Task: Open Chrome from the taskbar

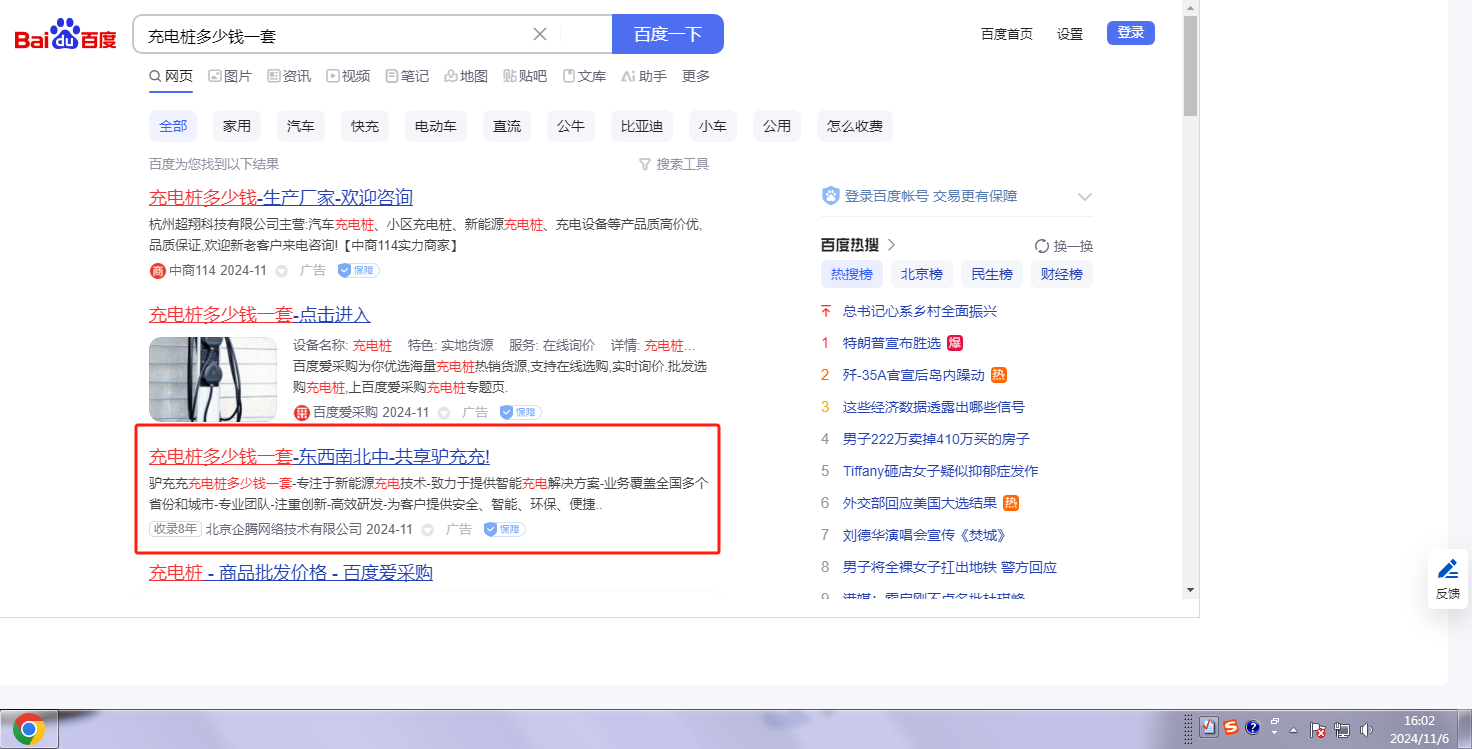Action: click(x=29, y=730)
